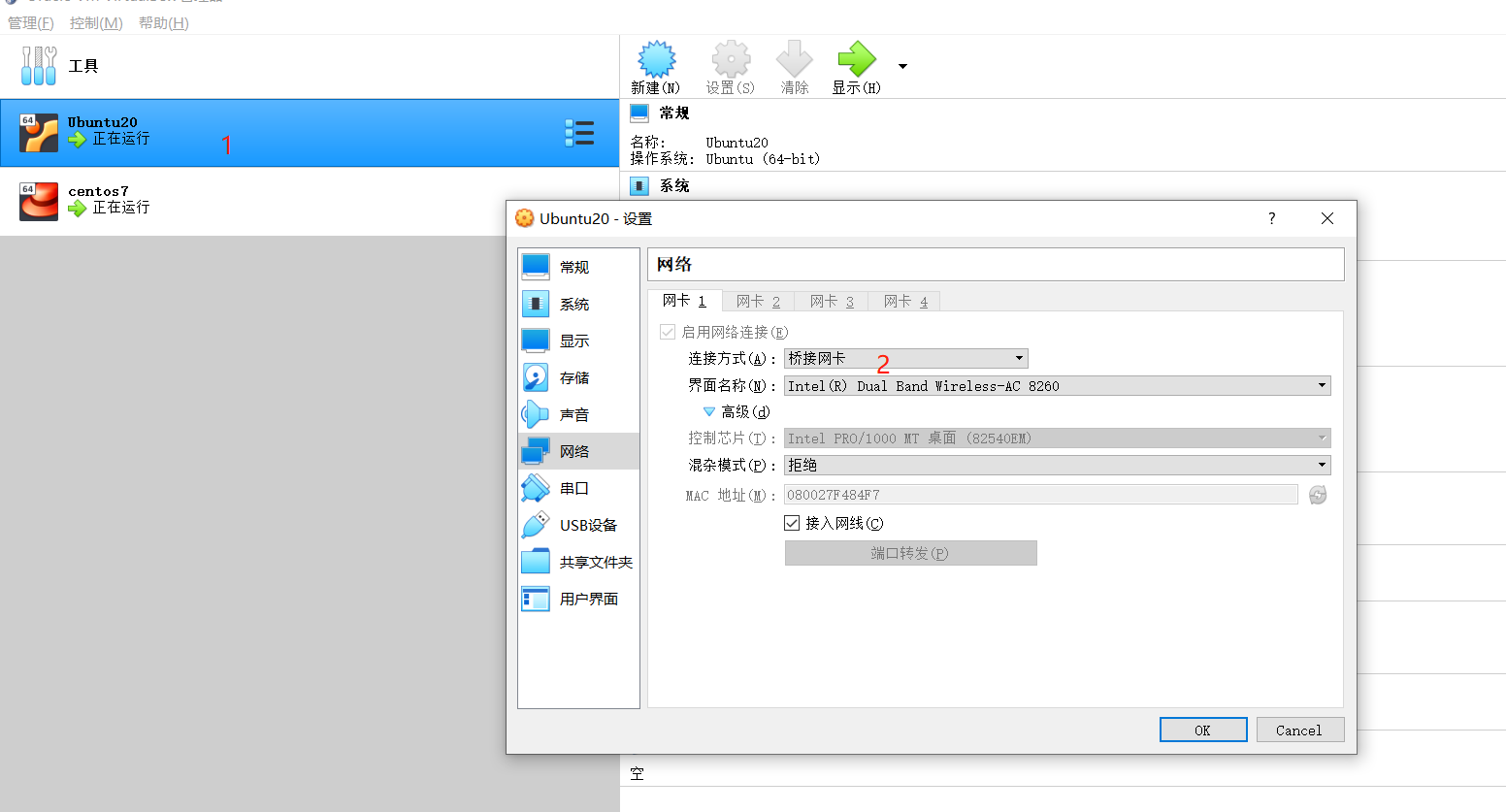Close the Ubuntu20 settings dialog
This screenshot has height=812, width=1506.
[x=1327, y=218]
